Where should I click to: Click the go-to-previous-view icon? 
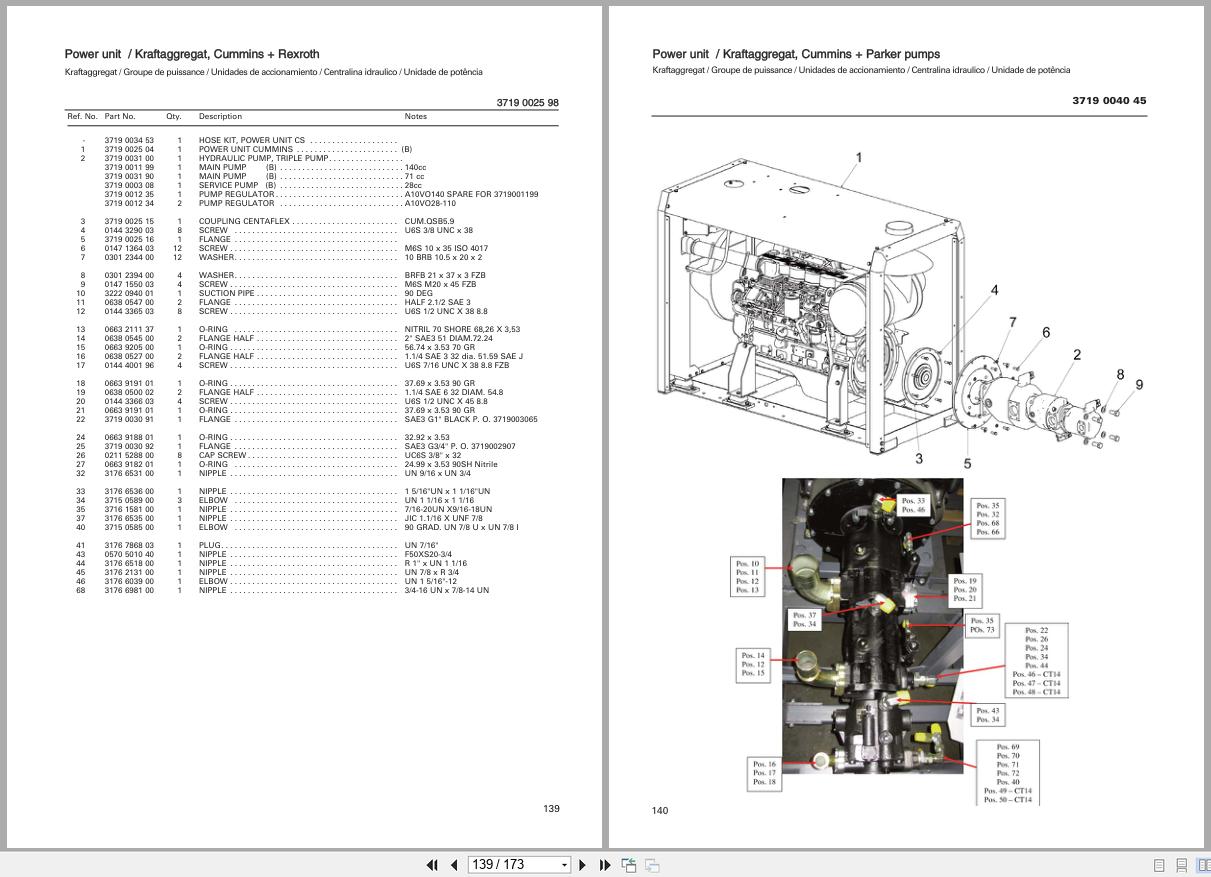pos(629,865)
